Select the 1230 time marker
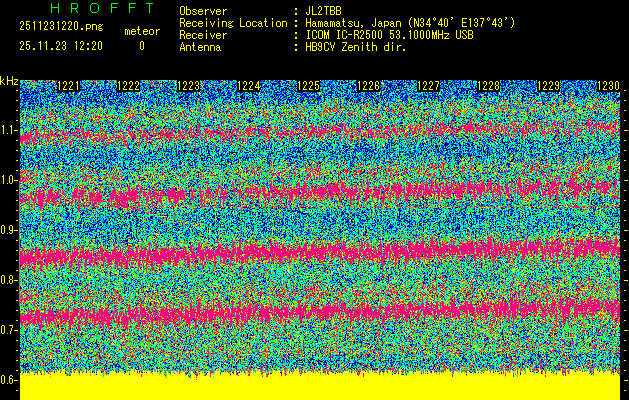Screen dimensions: 629x400 pos(608,86)
